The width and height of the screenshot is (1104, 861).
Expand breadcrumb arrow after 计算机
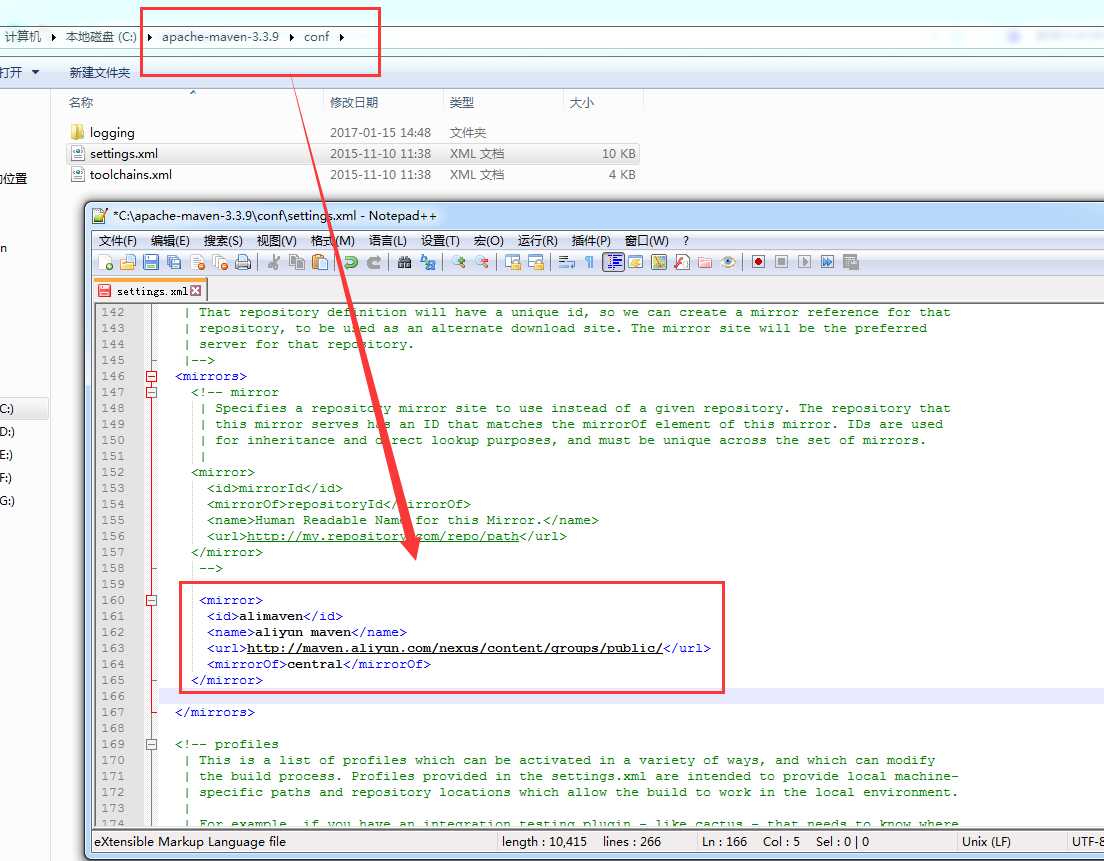point(54,37)
